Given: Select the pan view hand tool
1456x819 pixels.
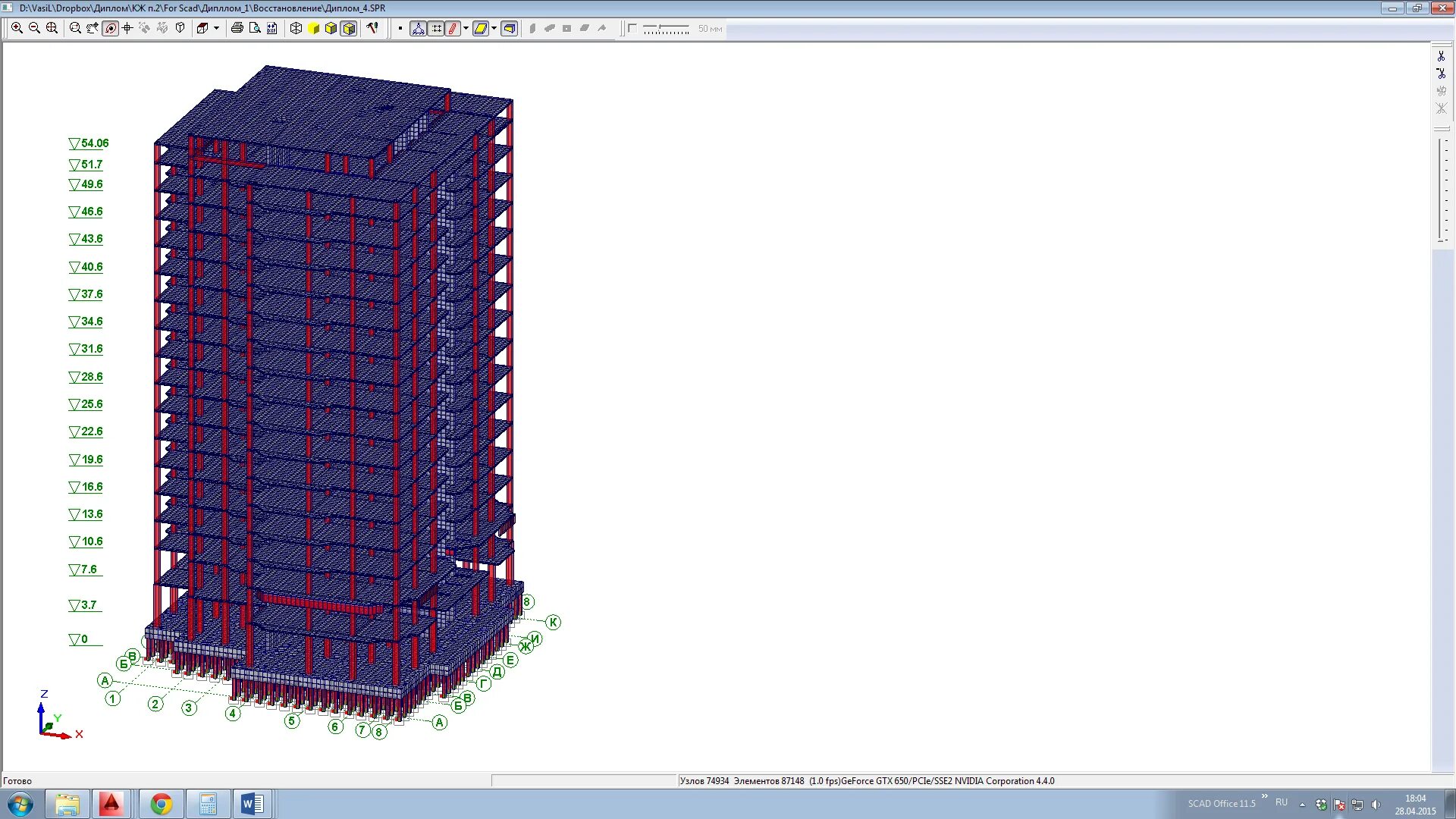Looking at the screenshot, I should 93,28.
